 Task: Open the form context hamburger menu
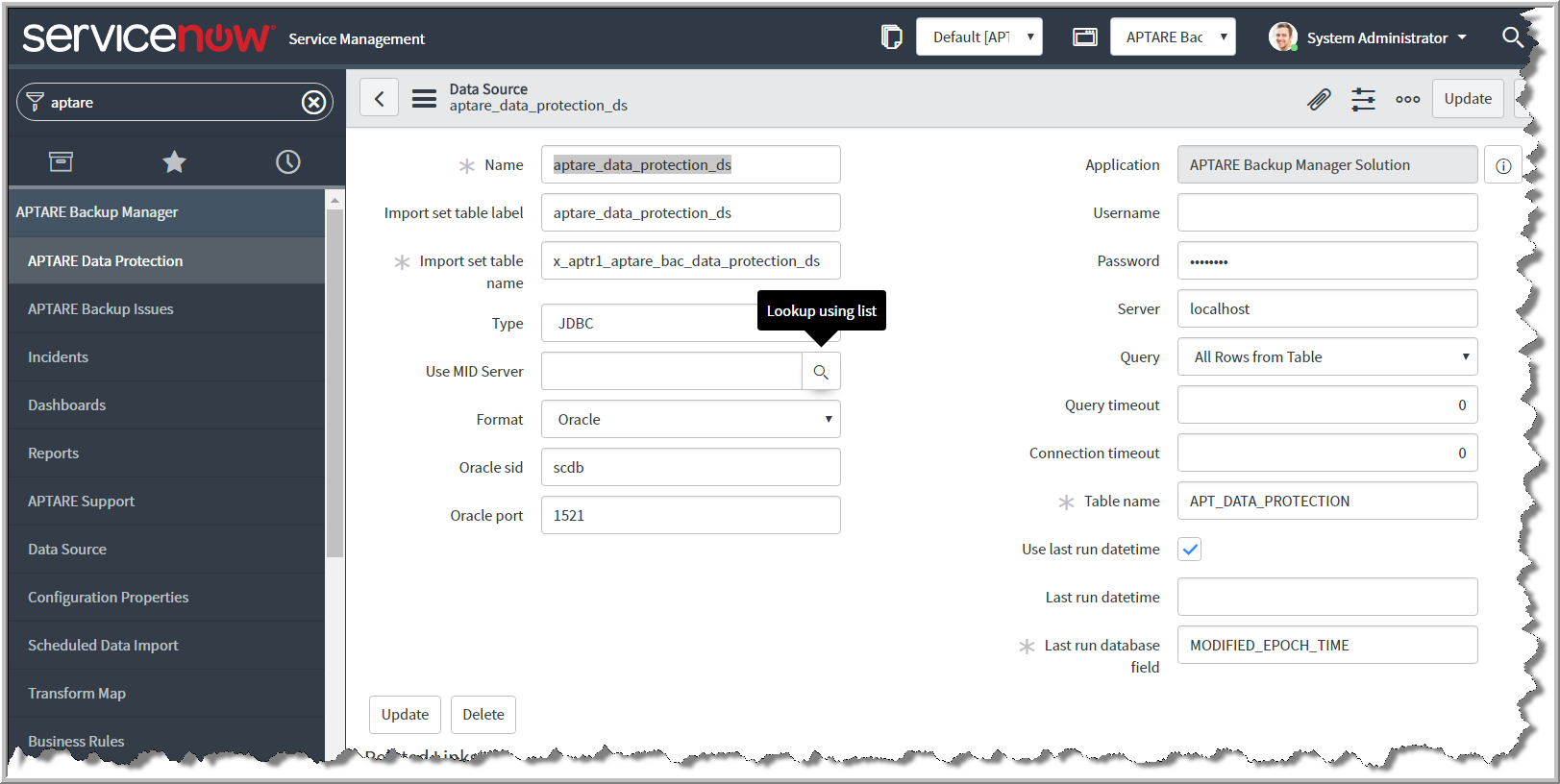tap(424, 98)
